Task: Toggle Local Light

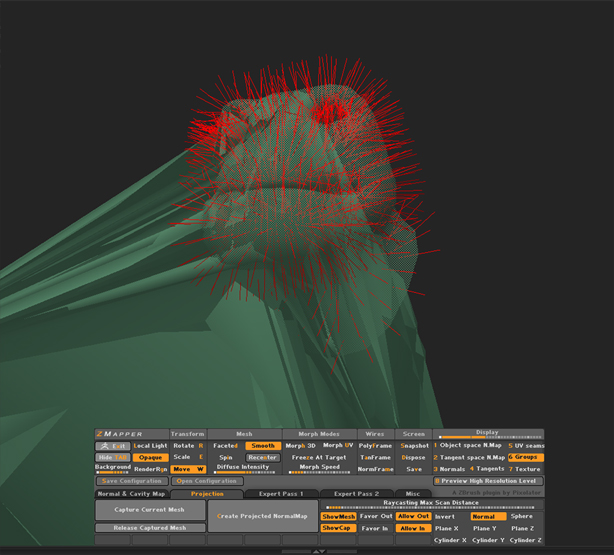Action: pos(150,446)
